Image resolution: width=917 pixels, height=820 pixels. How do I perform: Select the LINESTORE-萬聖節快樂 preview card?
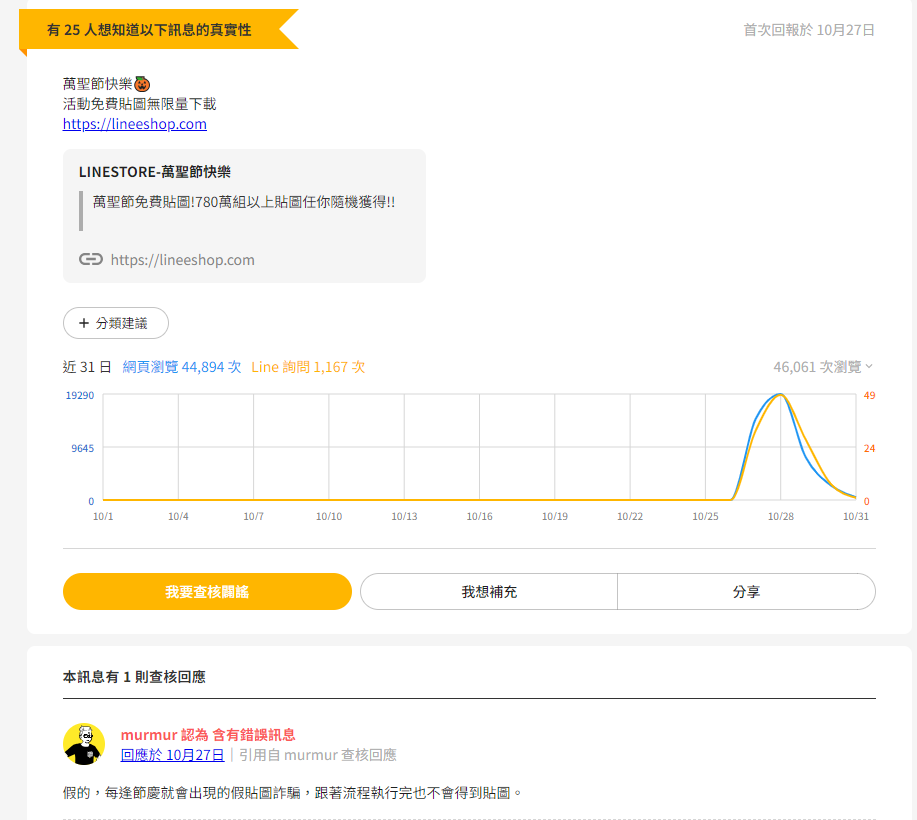[x=244, y=215]
